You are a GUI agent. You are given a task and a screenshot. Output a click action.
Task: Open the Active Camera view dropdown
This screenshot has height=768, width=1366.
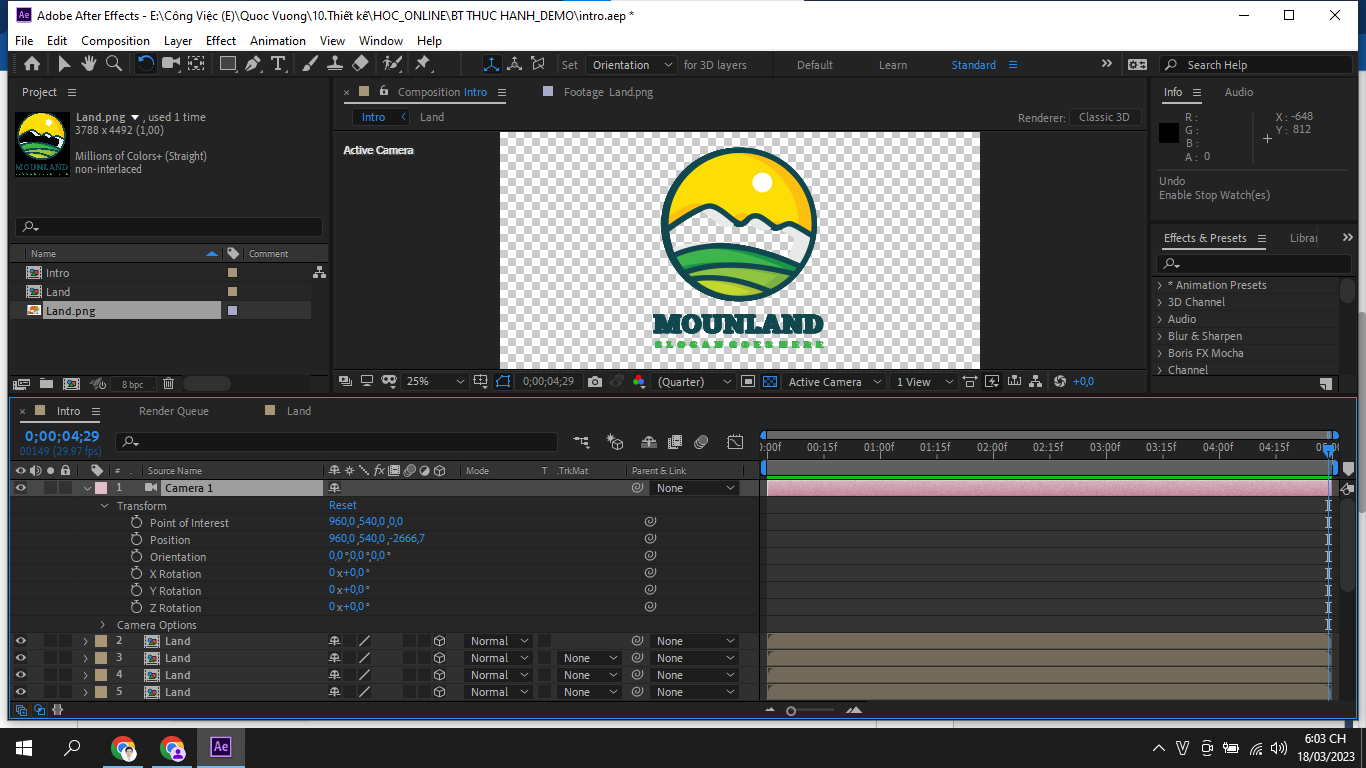point(834,382)
